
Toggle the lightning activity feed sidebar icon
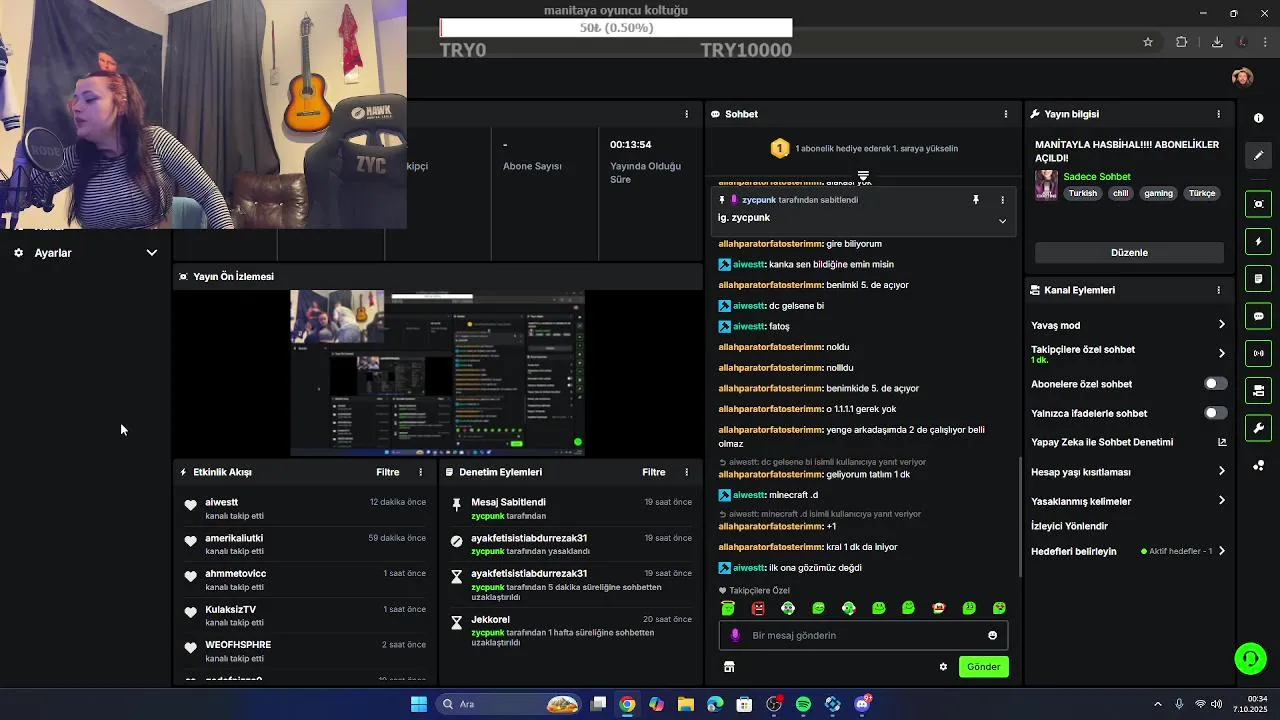pyautogui.click(x=1258, y=241)
